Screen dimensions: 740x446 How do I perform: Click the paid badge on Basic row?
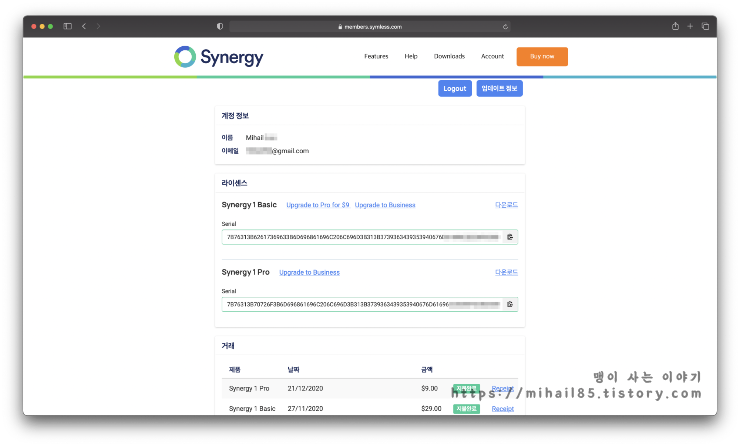click(x=466, y=409)
